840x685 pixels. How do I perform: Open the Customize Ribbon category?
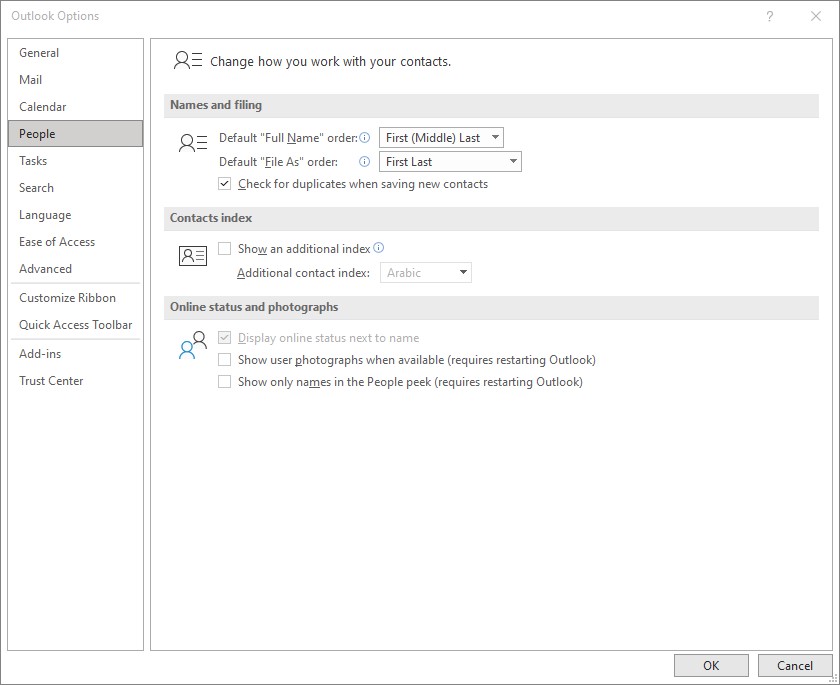tap(76, 298)
